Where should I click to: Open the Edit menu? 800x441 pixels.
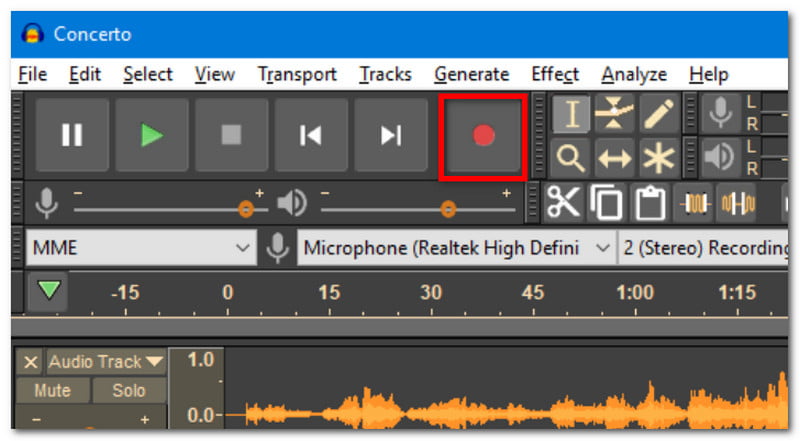pyautogui.click(x=85, y=75)
